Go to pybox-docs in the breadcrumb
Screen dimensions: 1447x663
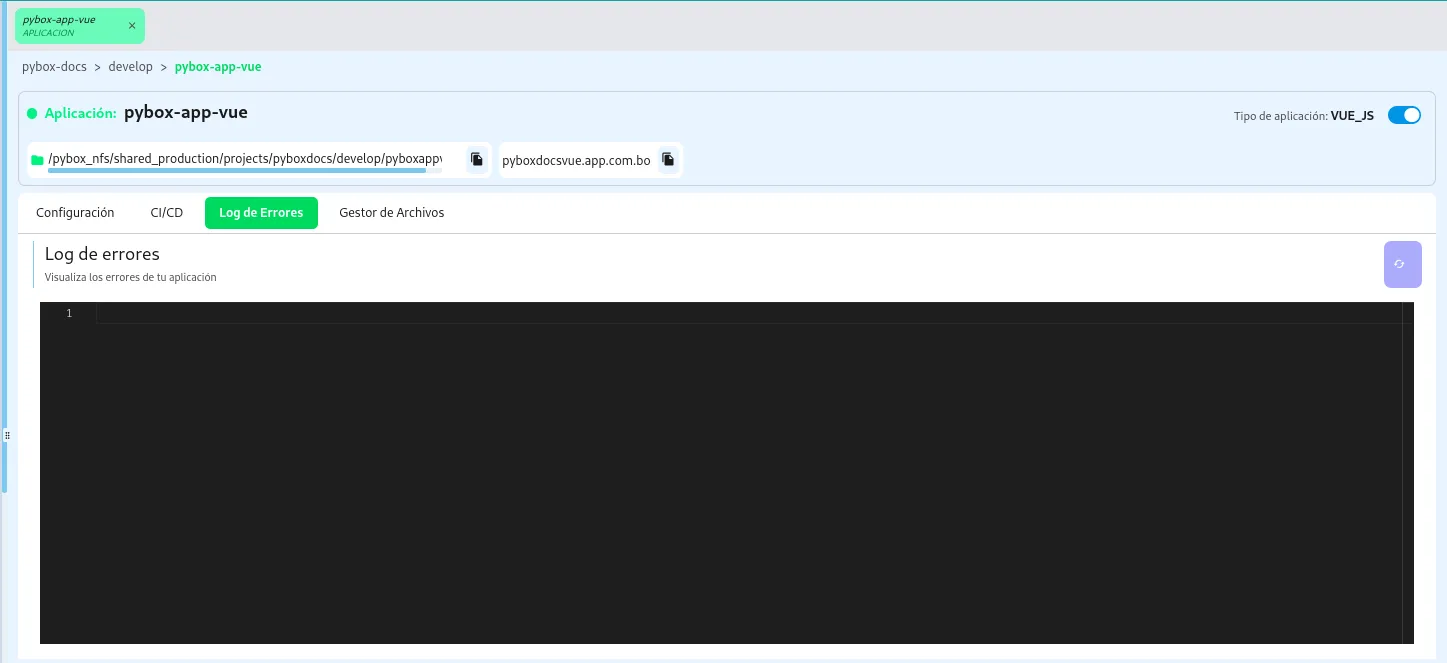54,67
